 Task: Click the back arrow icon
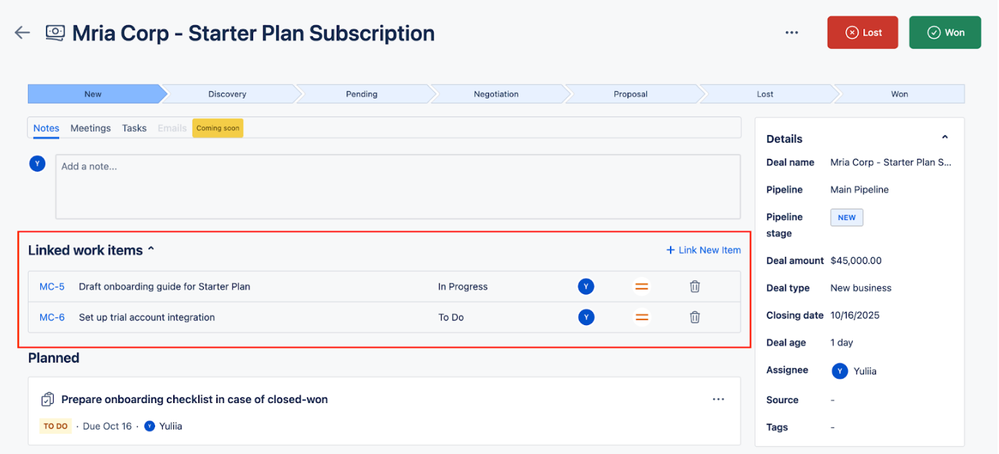[x=22, y=33]
